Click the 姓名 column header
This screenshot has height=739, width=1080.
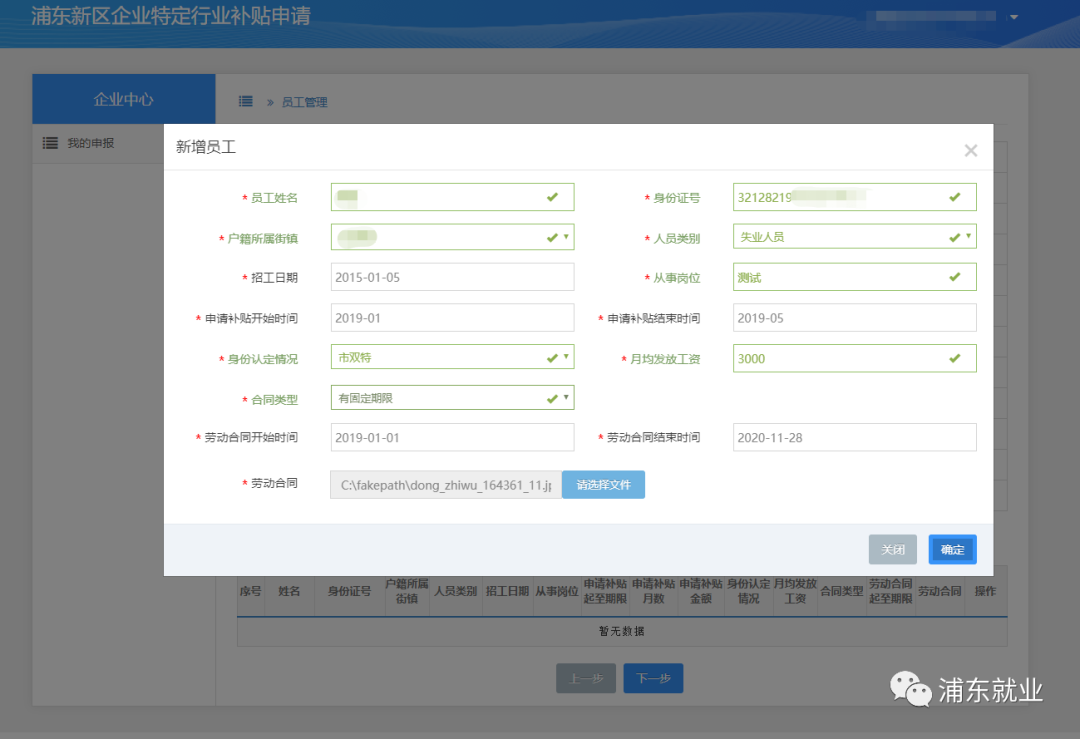pyautogui.click(x=289, y=591)
